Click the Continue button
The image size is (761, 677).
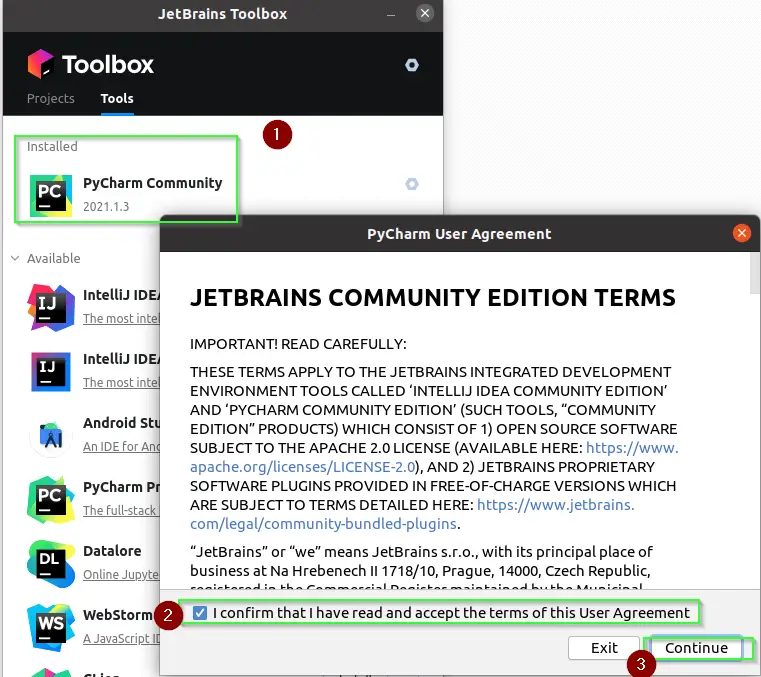click(696, 648)
